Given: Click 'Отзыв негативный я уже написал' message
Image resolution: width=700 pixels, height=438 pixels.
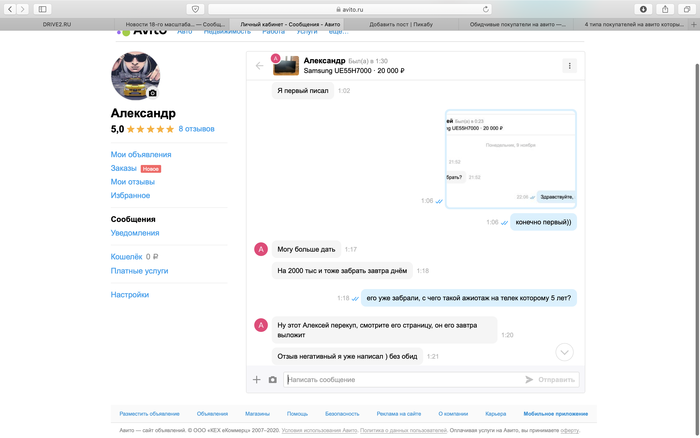Looking at the screenshot, I should [347, 356].
